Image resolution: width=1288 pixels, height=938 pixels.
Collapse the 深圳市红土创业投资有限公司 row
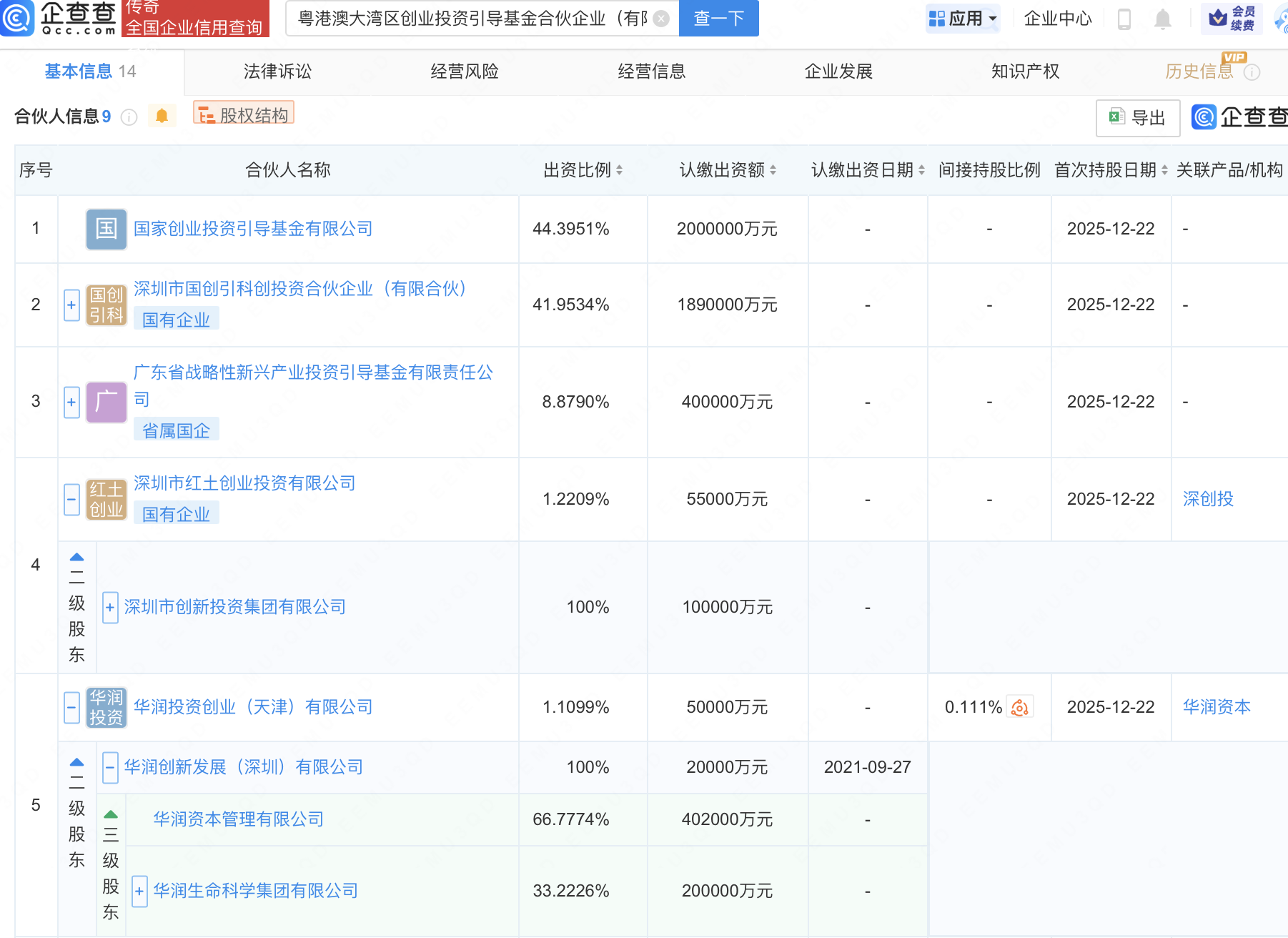(x=71, y=499)
